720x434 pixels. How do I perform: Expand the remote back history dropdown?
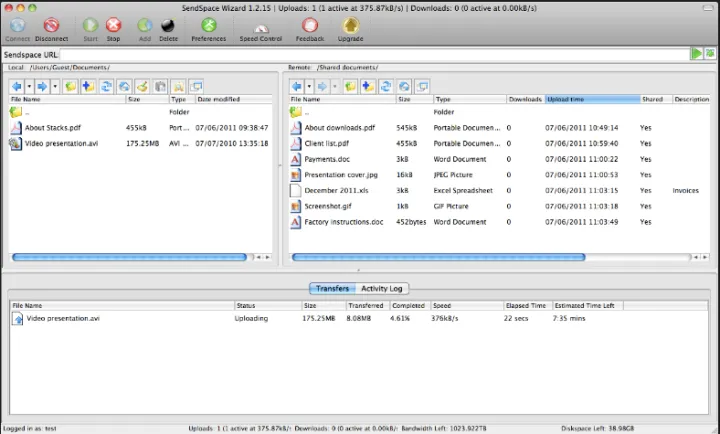tap(310, 87)
